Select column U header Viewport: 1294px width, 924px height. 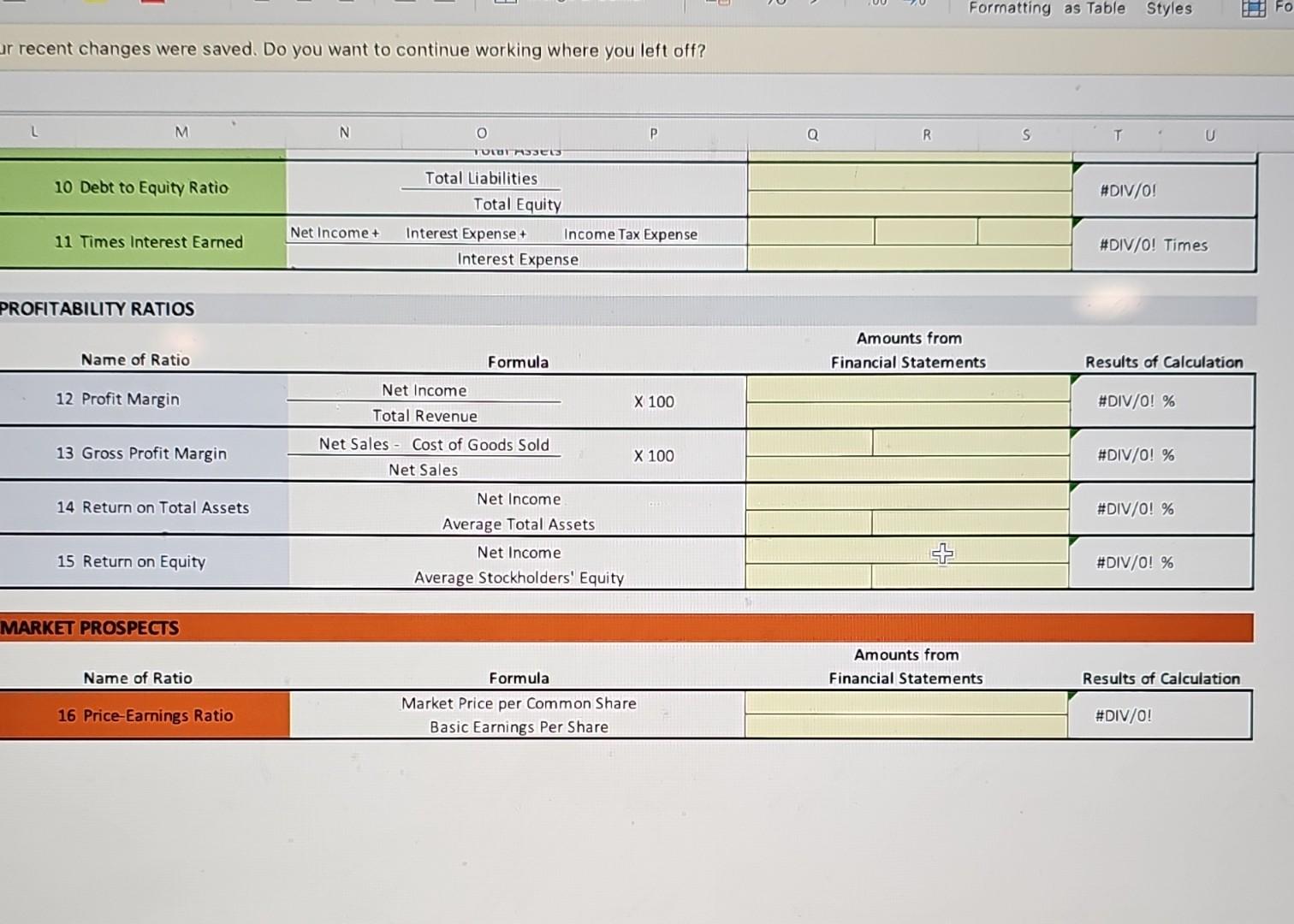(1210, 134)
